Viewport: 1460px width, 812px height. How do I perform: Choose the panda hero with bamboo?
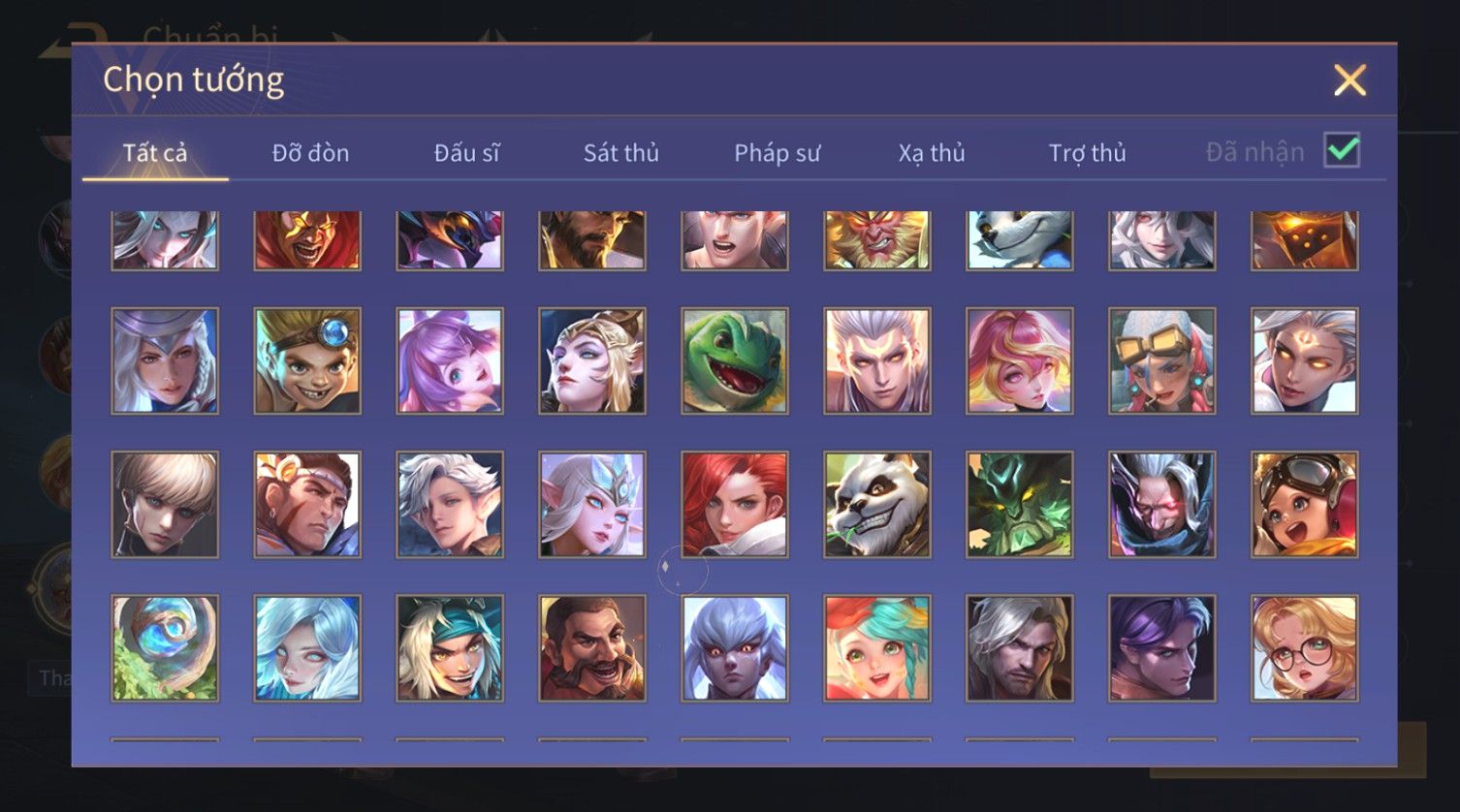(876, 505)
